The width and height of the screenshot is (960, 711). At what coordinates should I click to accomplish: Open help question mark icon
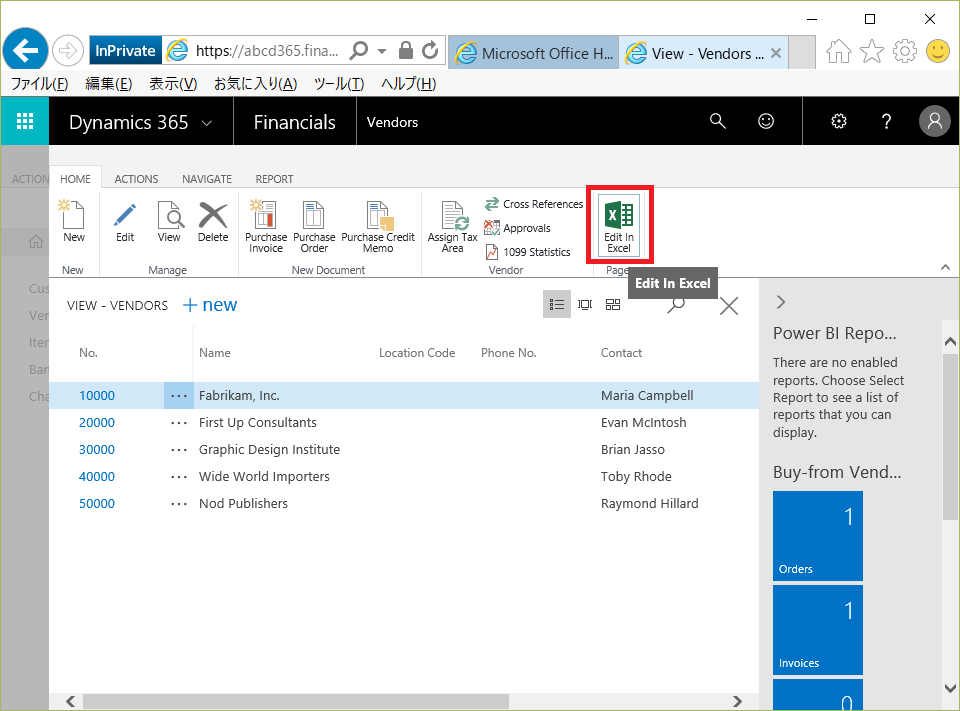[886, 121]
